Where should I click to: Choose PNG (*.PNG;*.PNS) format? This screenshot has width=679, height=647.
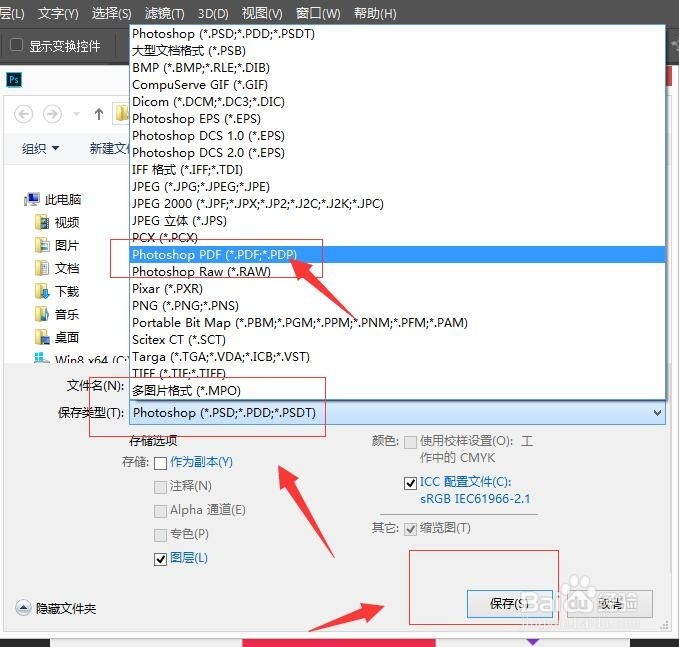pyautogui.click(x=397, y=306)
